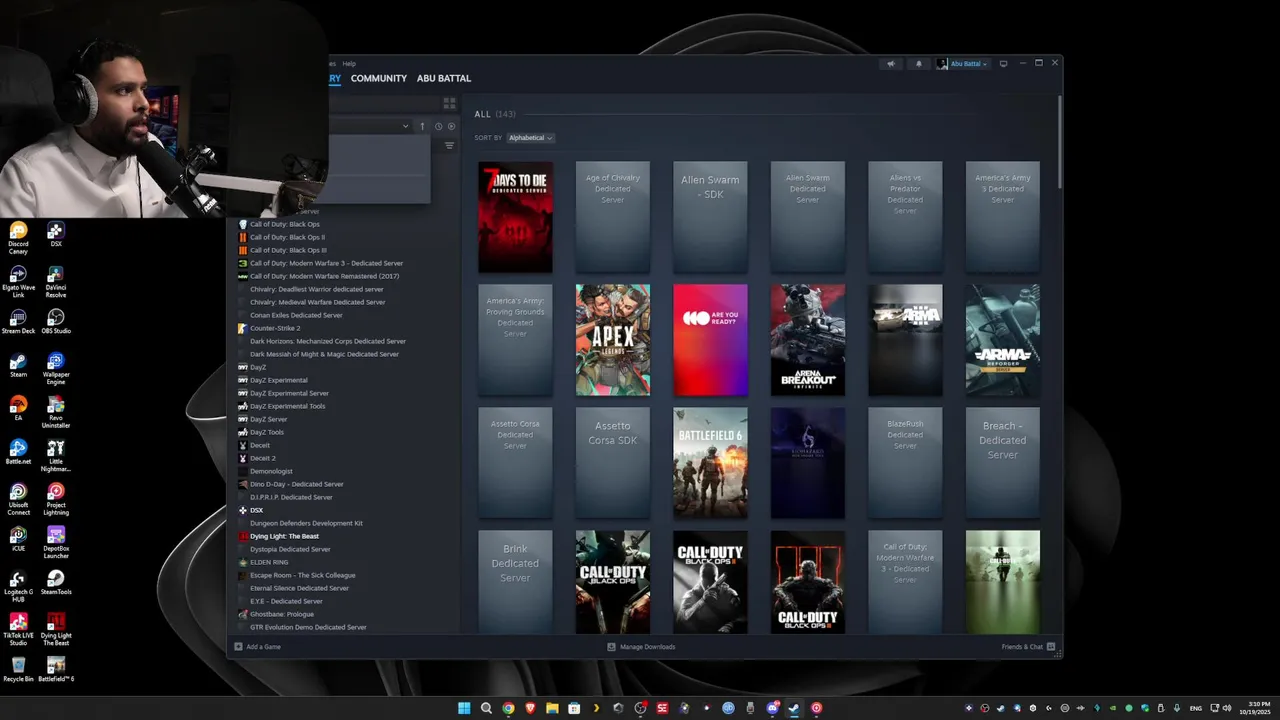Open the ABU BATTAL profile tab
1280x720 pixels.
point(443,78)
